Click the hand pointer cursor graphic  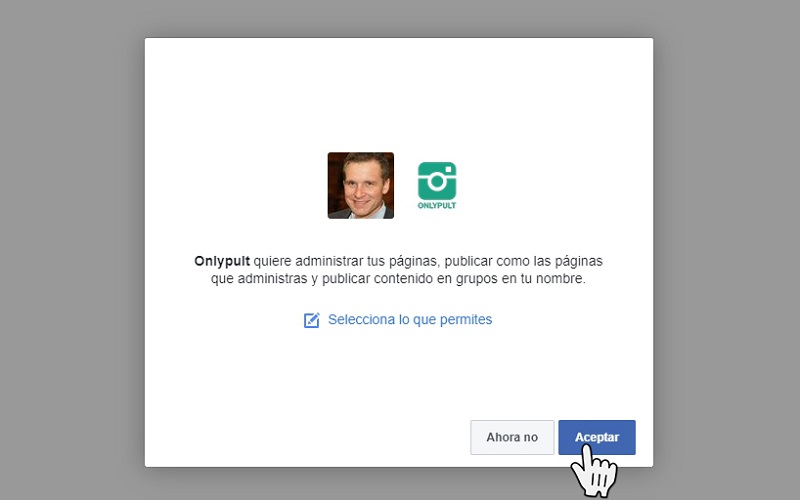pyautogui.click(x=597, y=470)
